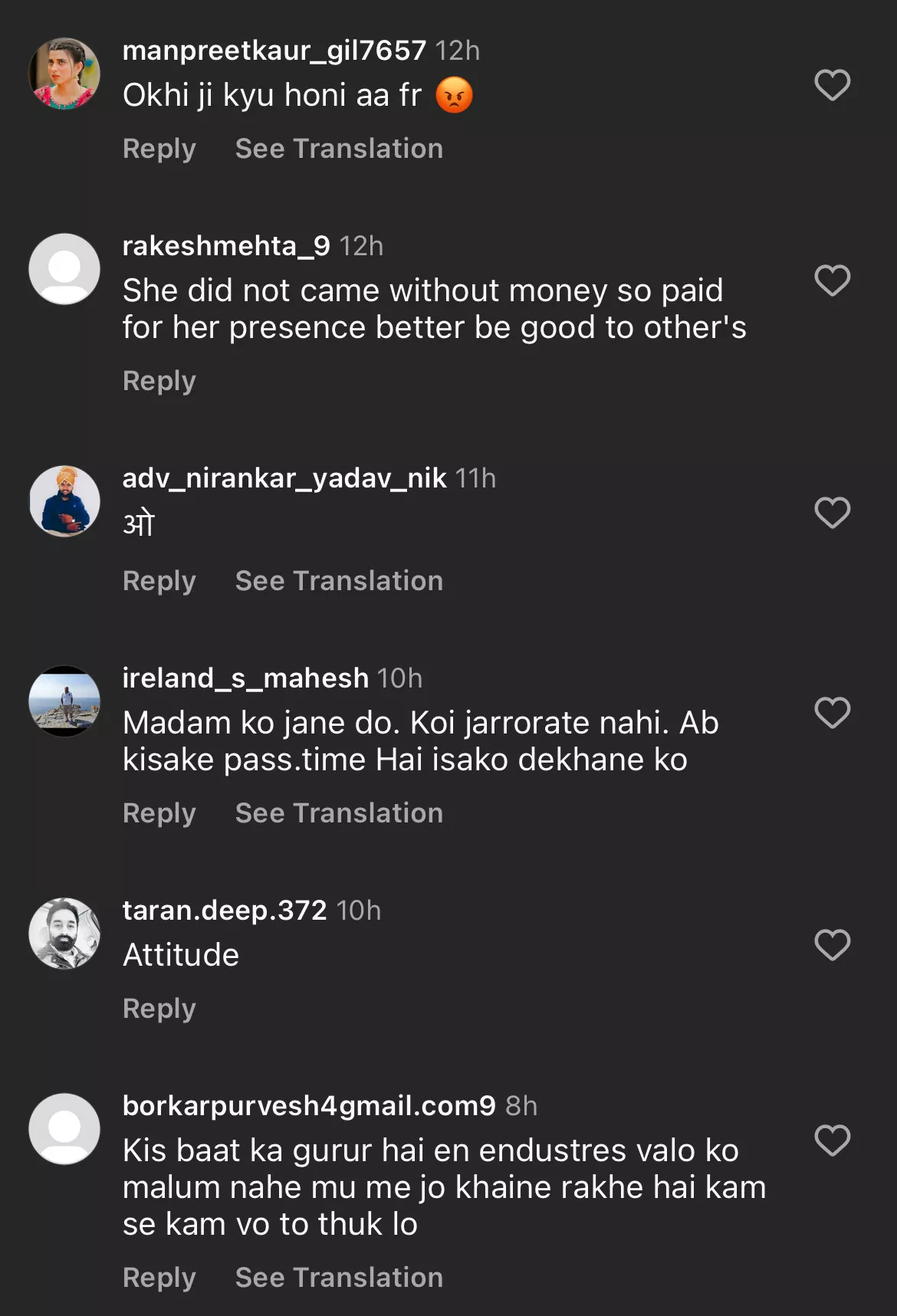Tap heart on adv_nirankar_yadav_nik's comment
Screen dimensions: 897x1316
832,513
